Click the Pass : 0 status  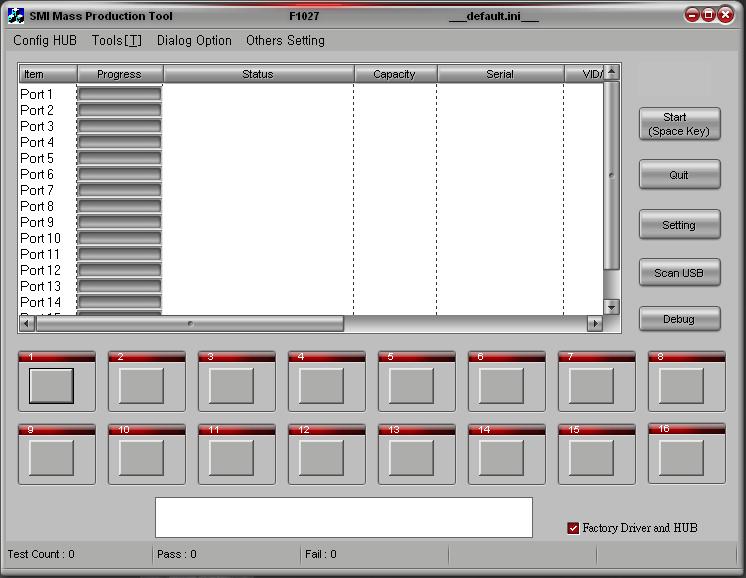[x=177, y=554]
